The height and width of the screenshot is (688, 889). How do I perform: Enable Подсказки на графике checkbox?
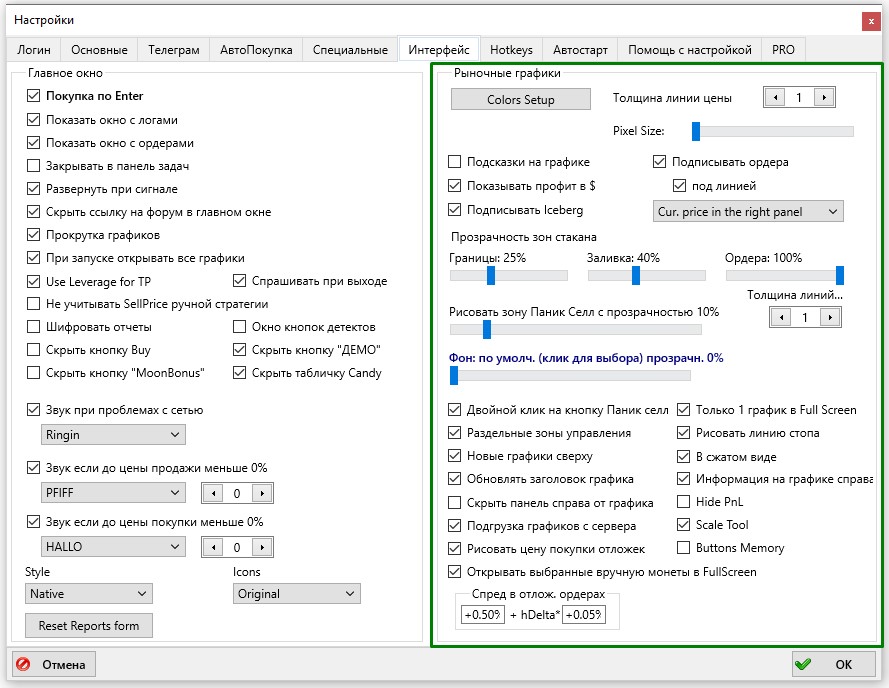coord(454,162)
